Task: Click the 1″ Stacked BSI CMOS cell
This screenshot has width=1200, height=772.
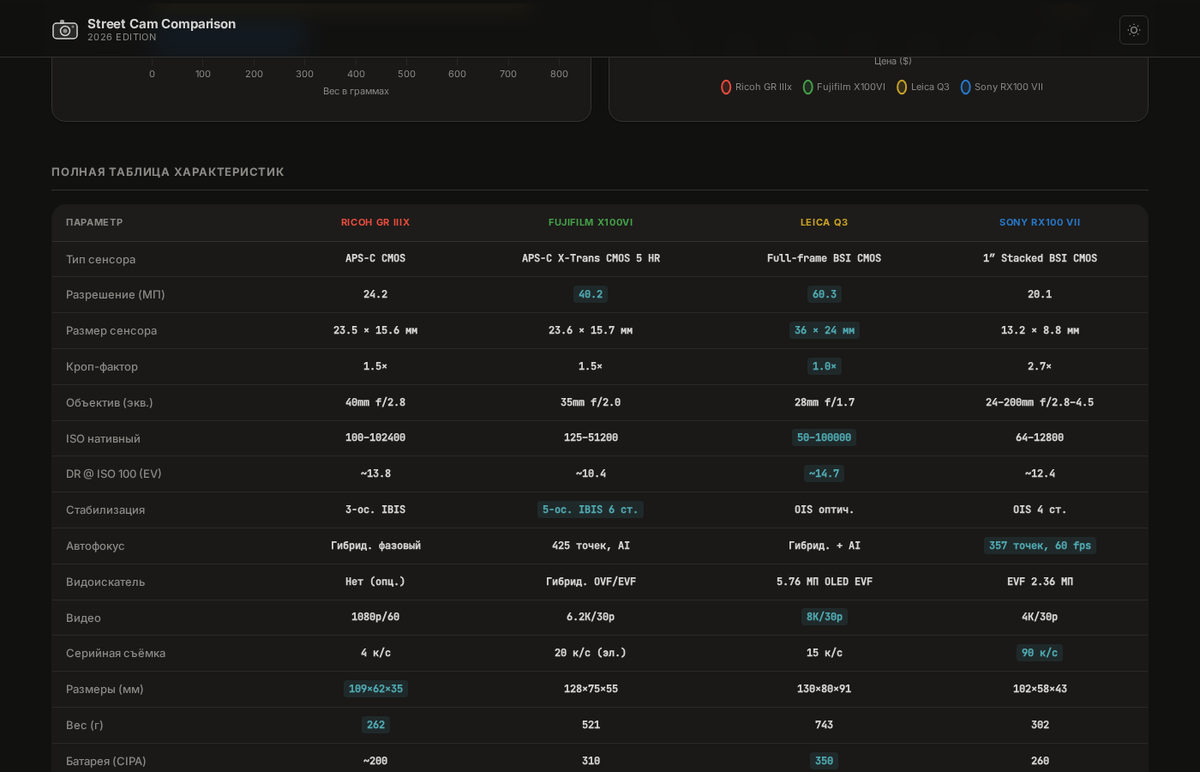Action: click(x=1040, y=258)
